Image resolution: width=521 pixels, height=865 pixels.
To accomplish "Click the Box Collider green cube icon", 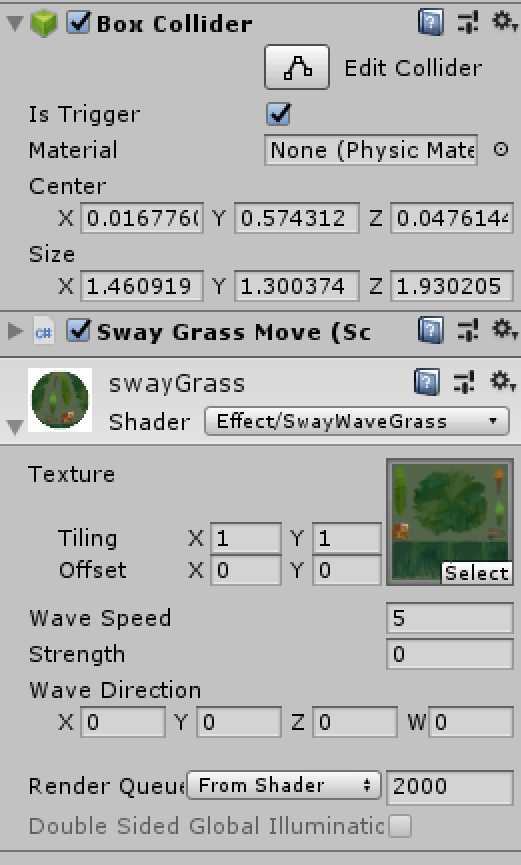I will (44, 24).
